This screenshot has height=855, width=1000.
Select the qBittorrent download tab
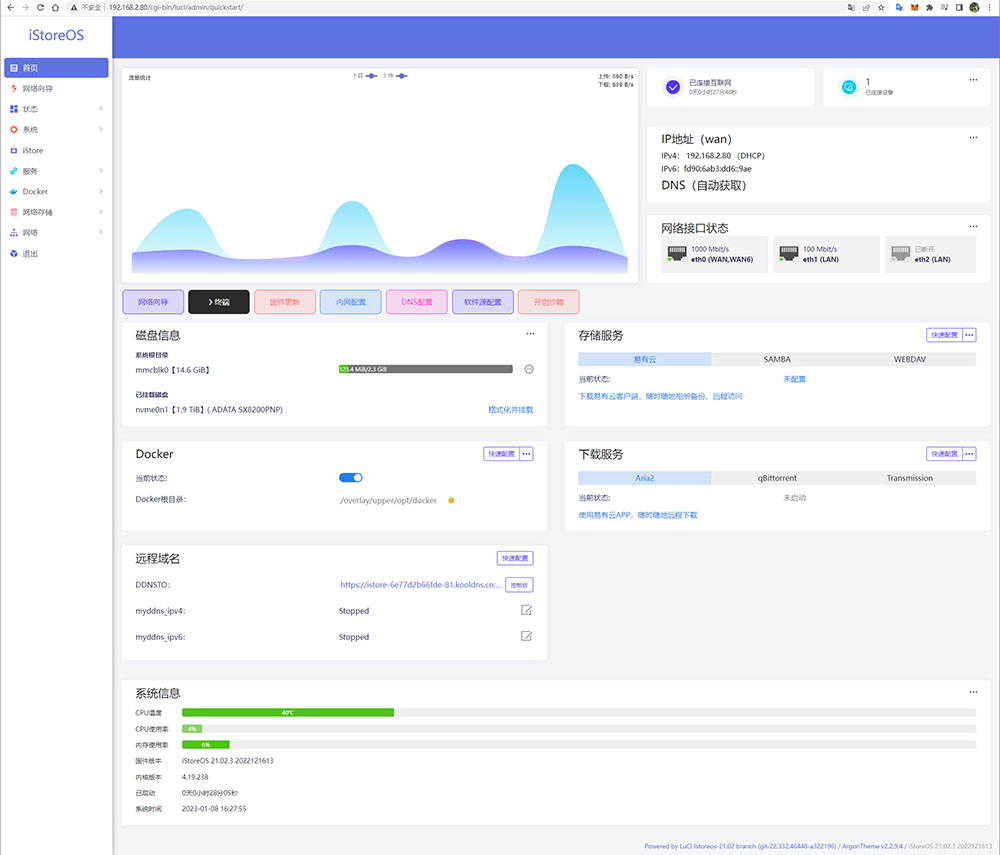pos(777,478)
